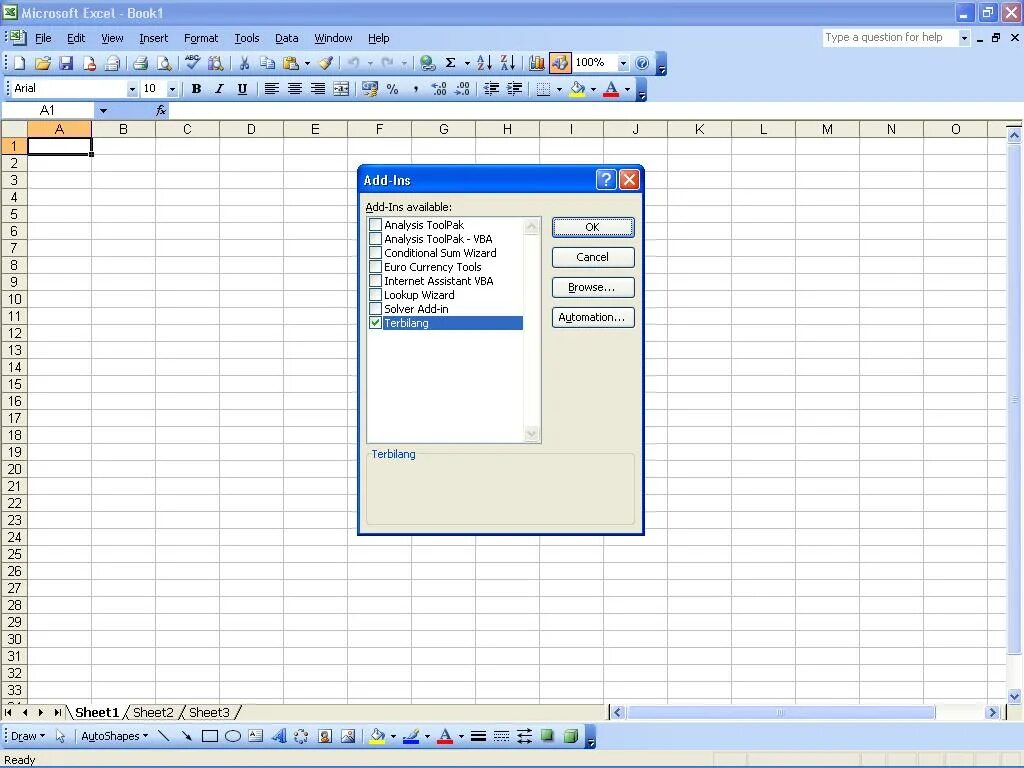Click Cancel in the Add-Ins dialog
The image size is (1024, 768).
pos(593,257)
